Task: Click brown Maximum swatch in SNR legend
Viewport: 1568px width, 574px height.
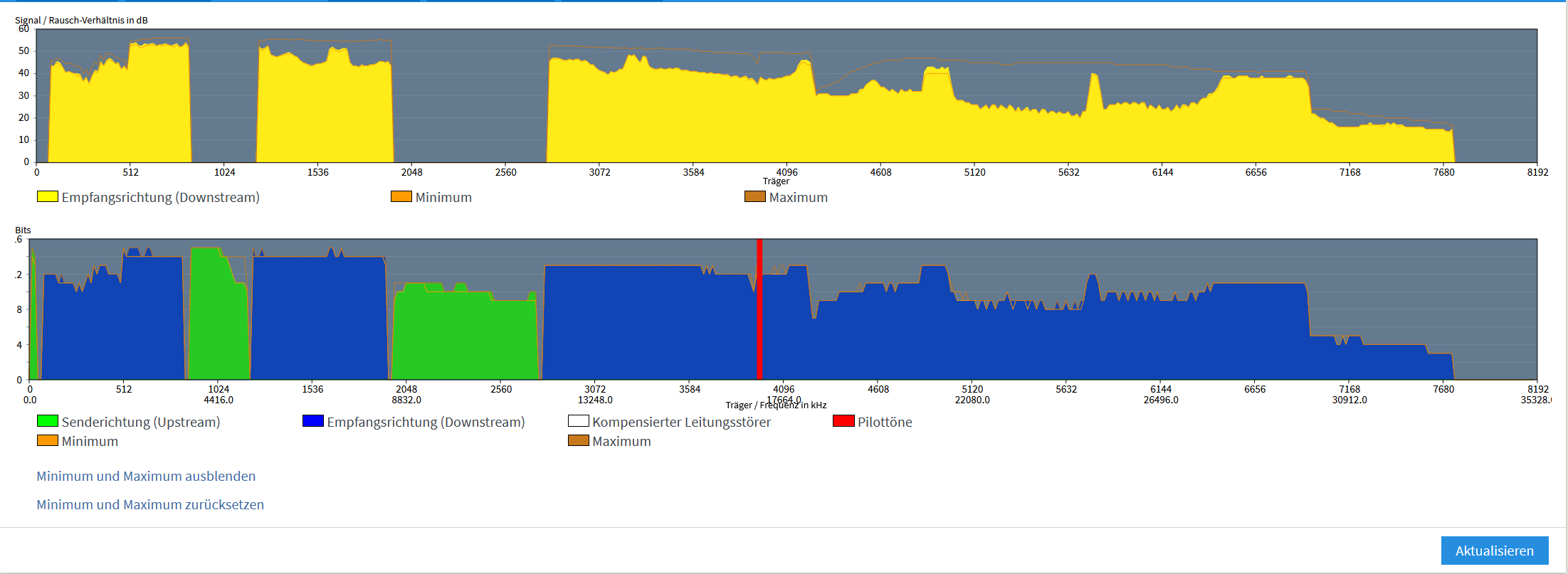Action: coord(755,196)
